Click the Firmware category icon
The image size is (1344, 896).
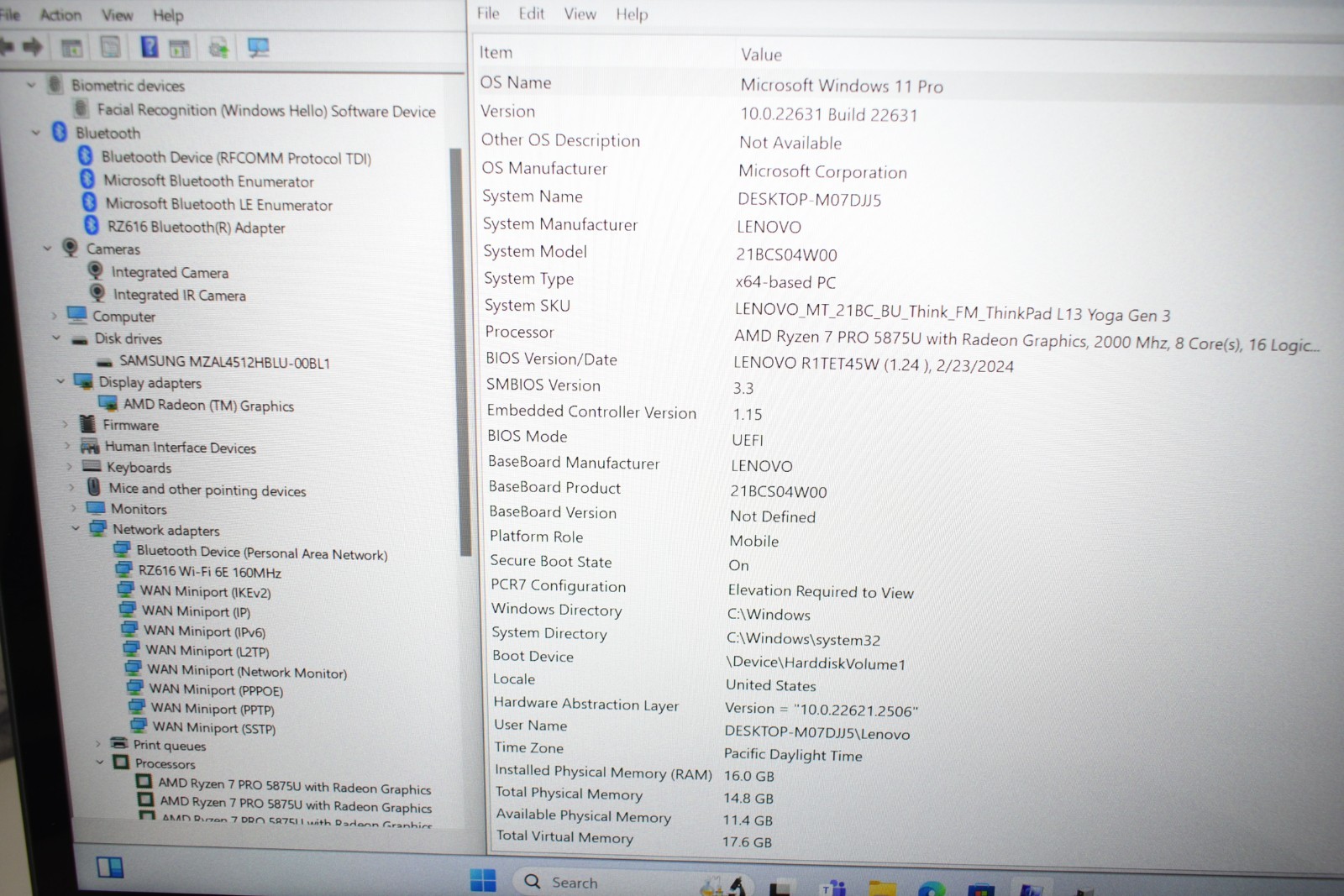(x=87, y=424)
